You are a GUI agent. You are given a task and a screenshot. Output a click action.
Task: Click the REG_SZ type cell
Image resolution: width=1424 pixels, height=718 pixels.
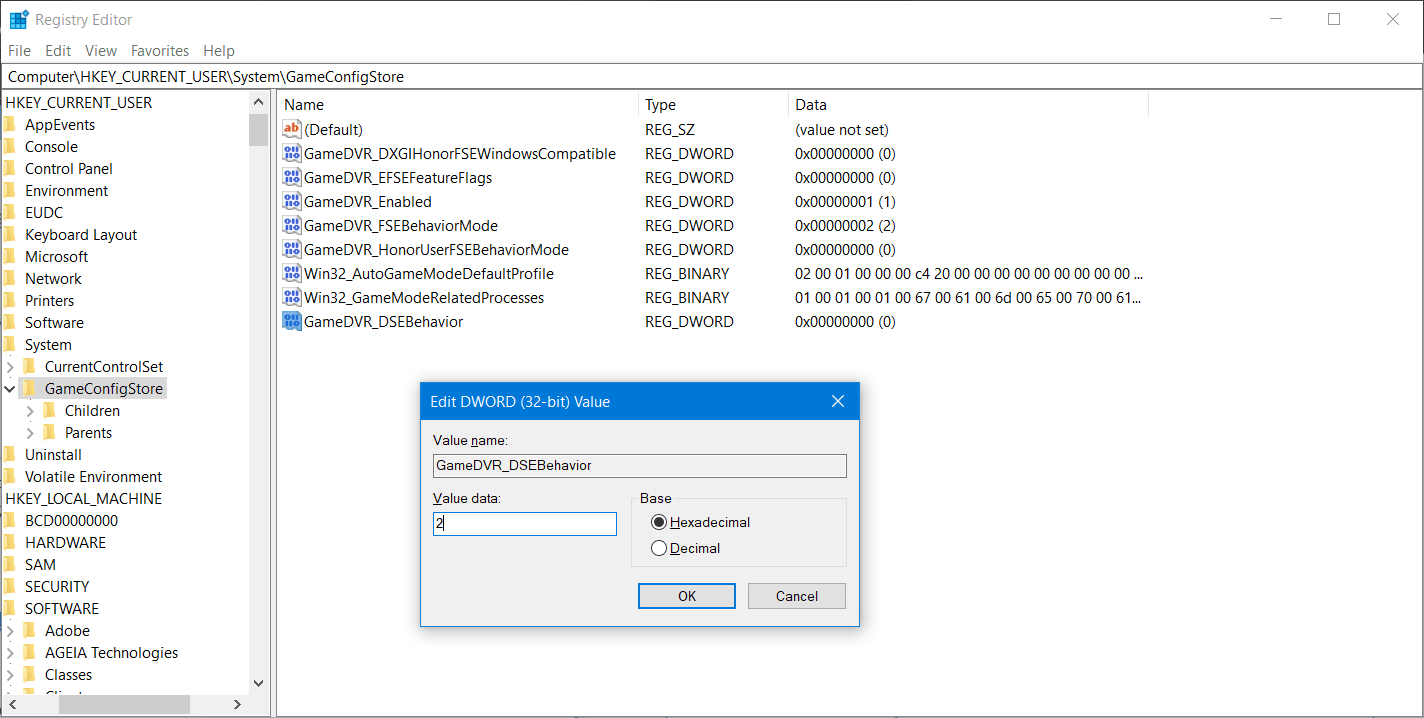click(x=670, y=129)
